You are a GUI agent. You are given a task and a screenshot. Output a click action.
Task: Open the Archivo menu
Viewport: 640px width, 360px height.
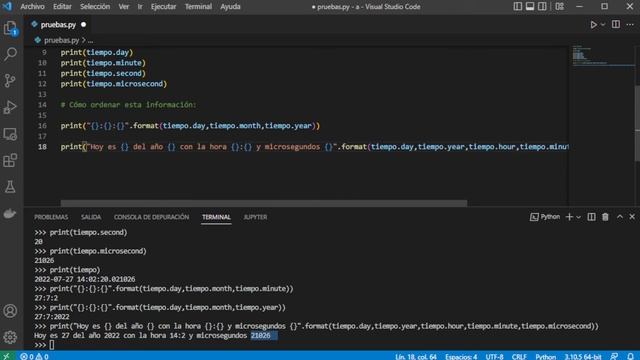click(x=32, y=7)
